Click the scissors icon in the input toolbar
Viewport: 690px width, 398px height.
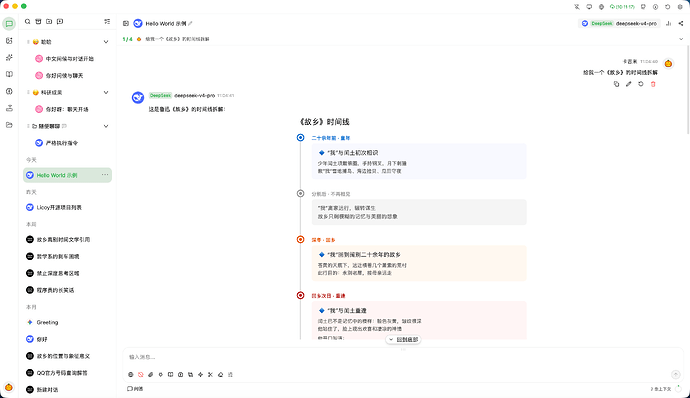210,375
